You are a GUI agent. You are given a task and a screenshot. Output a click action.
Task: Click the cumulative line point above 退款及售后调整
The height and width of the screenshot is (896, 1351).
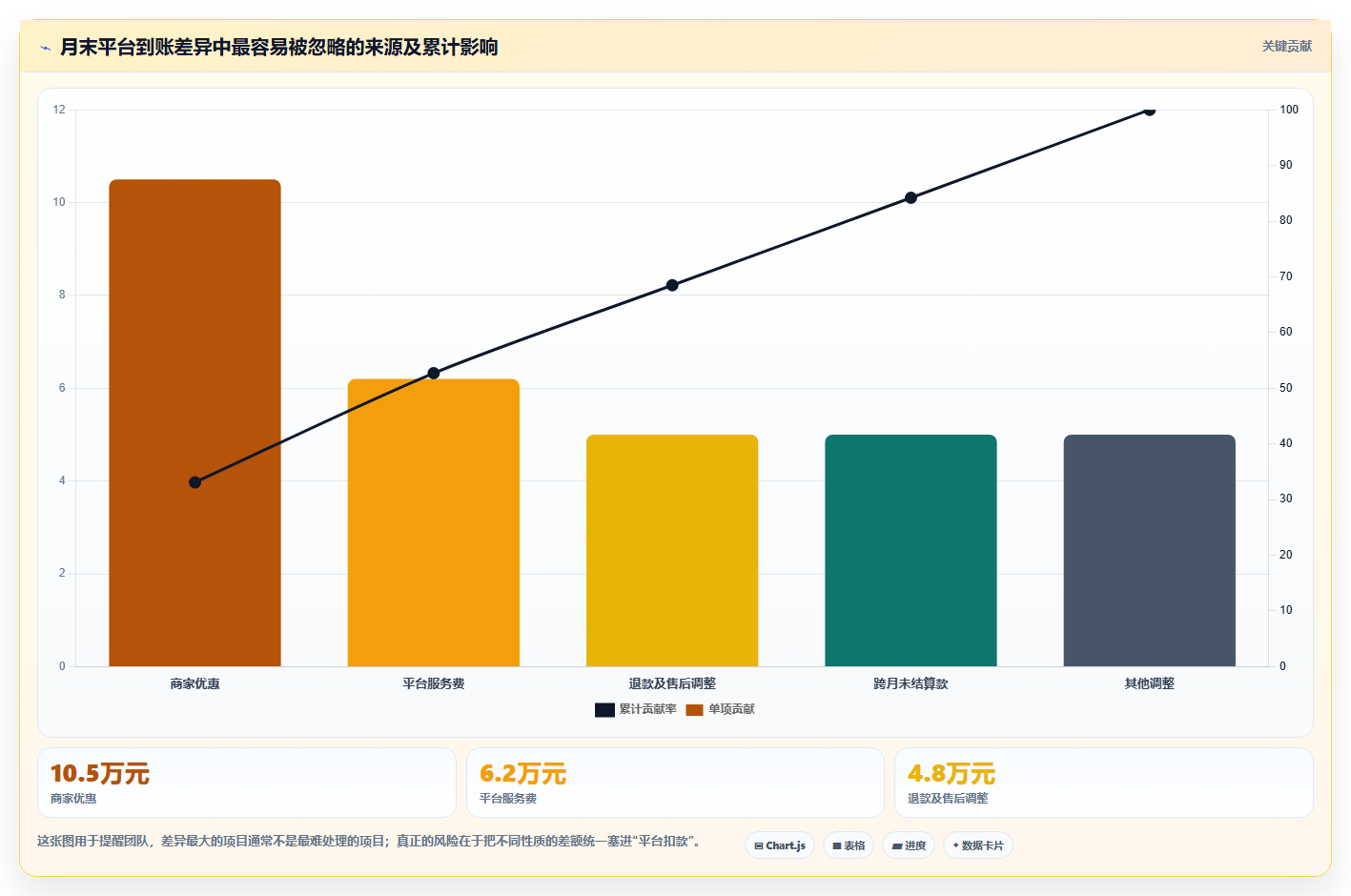pyautogui.click(x=672, y=285)
